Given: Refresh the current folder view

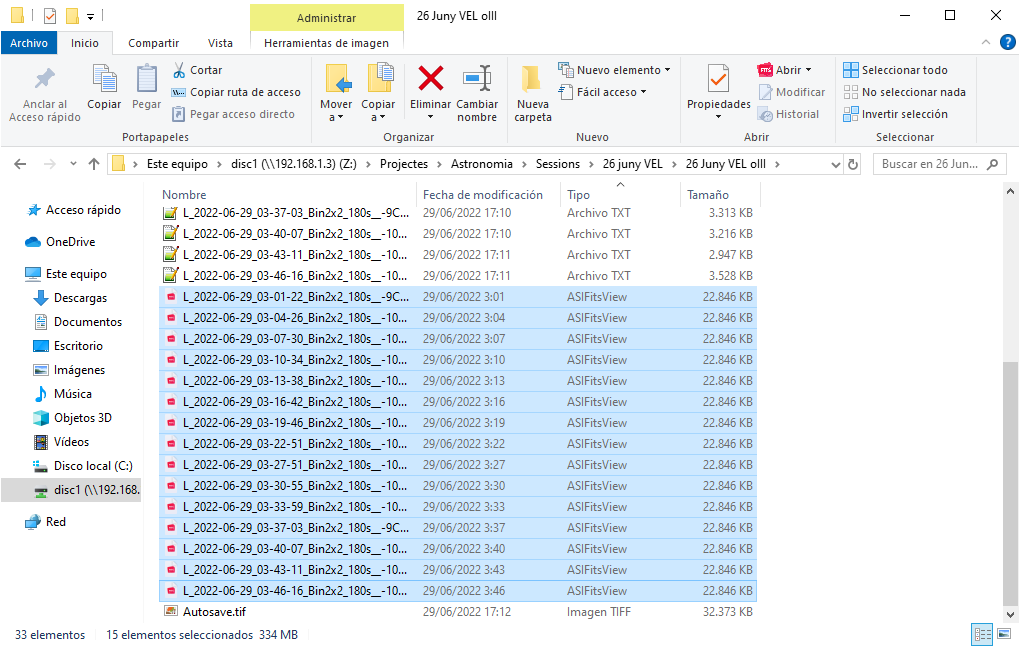Looking at the screenshot, I should point(853,165).
